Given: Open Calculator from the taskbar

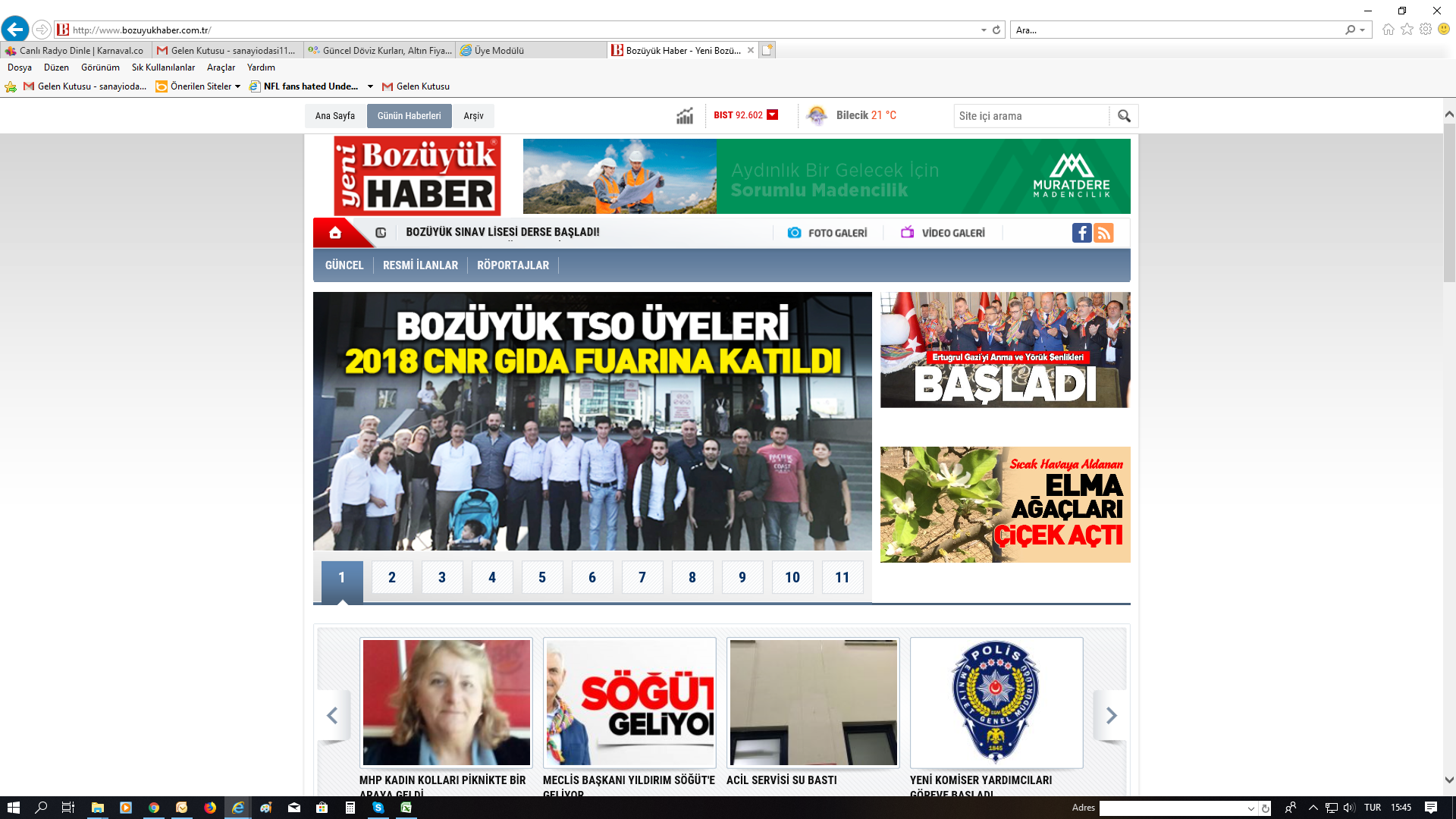Looking at the screenshot, I should pyautogui.click(x=350, y=808).
